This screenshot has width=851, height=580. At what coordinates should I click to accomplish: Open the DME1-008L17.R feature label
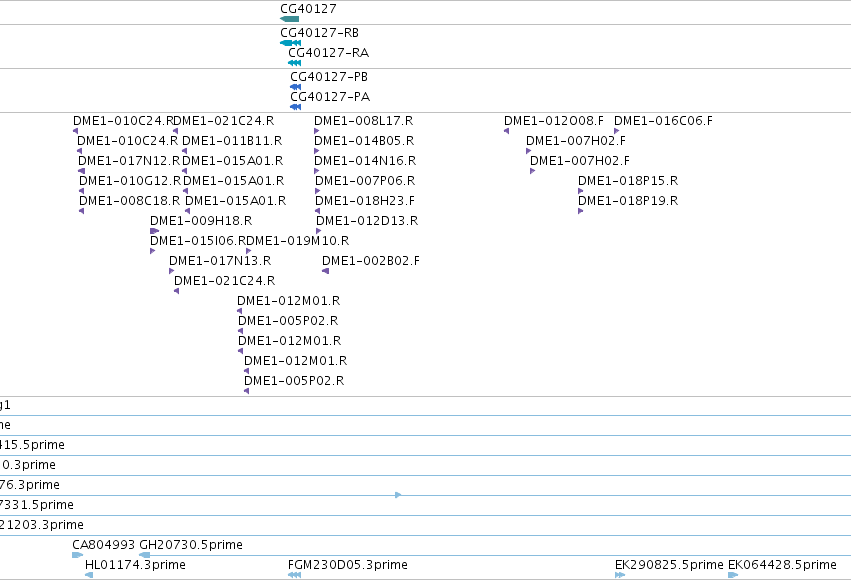pyautogui.click(x=364, y=121)
